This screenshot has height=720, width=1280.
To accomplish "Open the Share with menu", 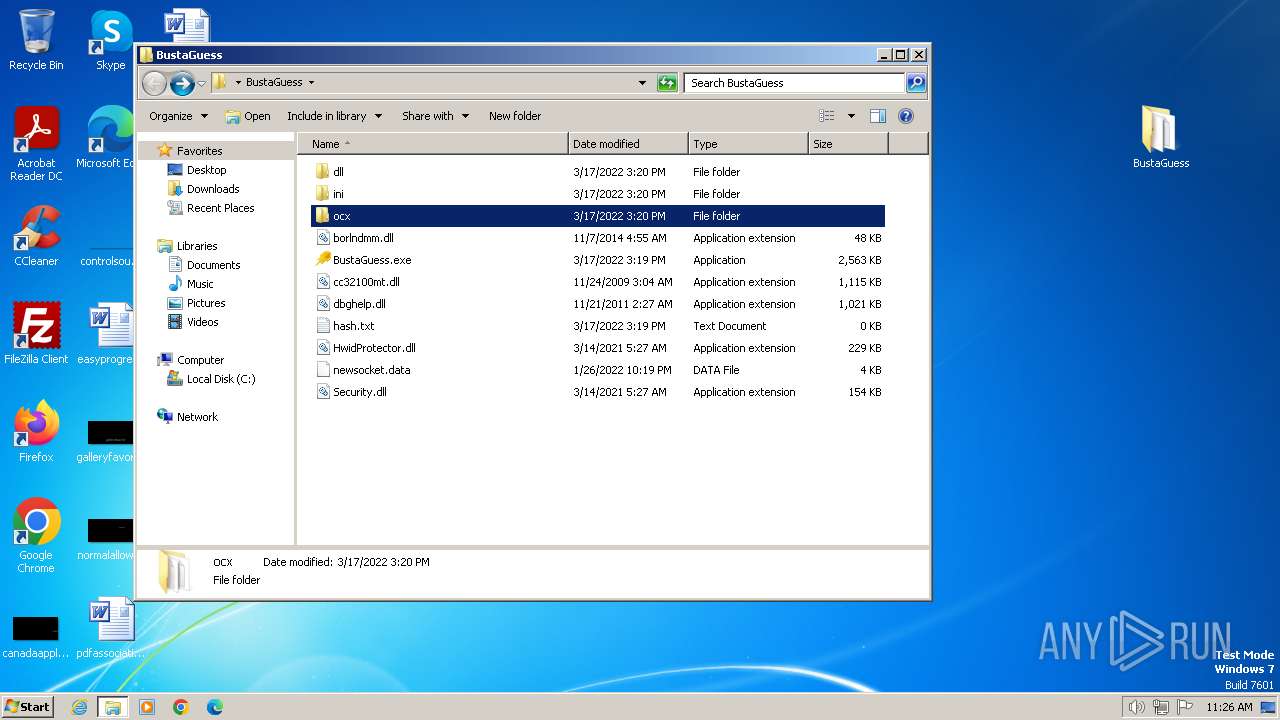I will coord(435,116).
